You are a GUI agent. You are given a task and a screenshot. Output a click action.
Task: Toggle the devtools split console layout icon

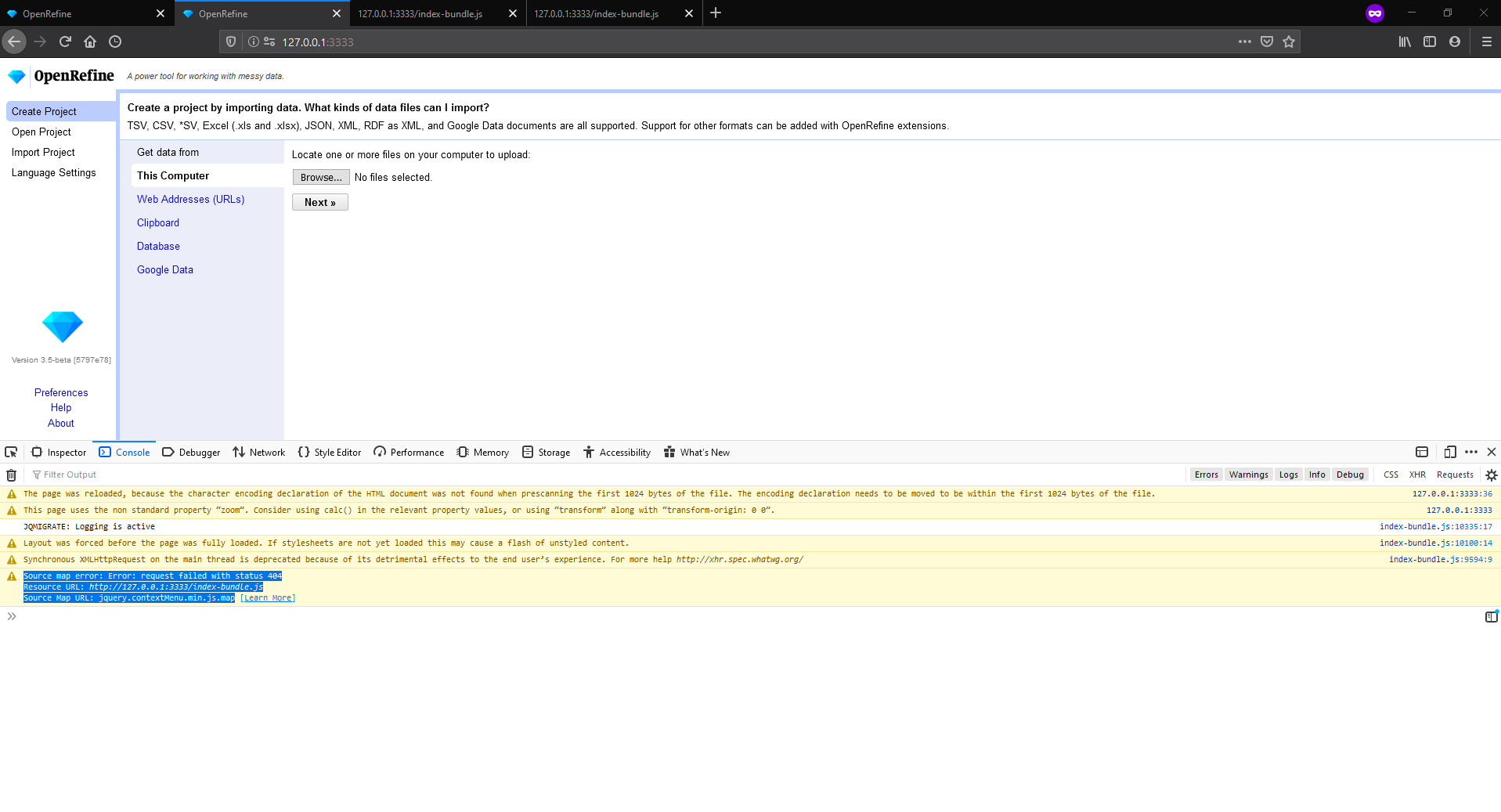[1422, 452]
